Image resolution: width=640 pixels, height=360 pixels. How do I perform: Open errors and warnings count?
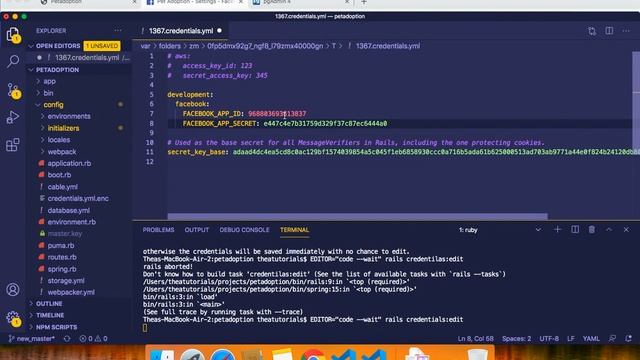93,338
